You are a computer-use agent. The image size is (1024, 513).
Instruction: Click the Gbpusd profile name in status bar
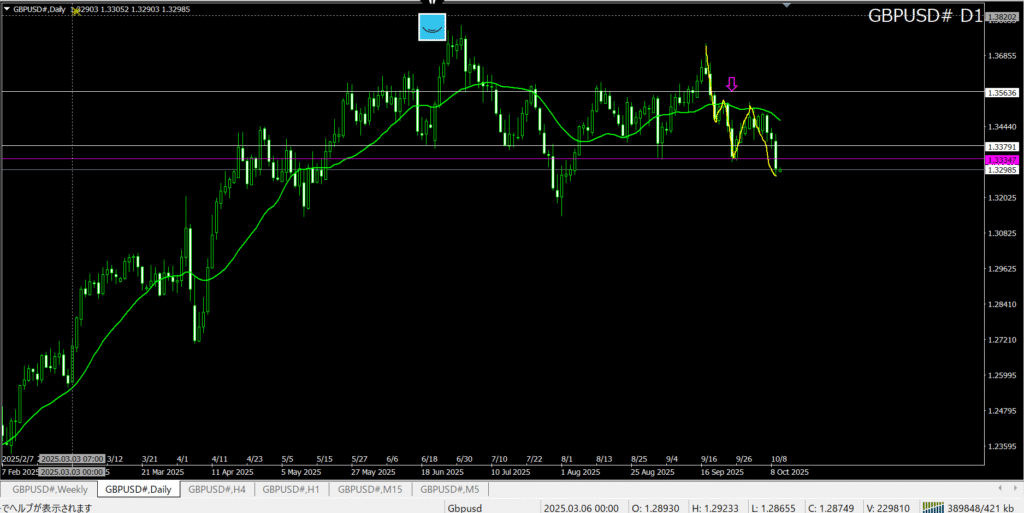pyautogui.click(x=467, y=507)
